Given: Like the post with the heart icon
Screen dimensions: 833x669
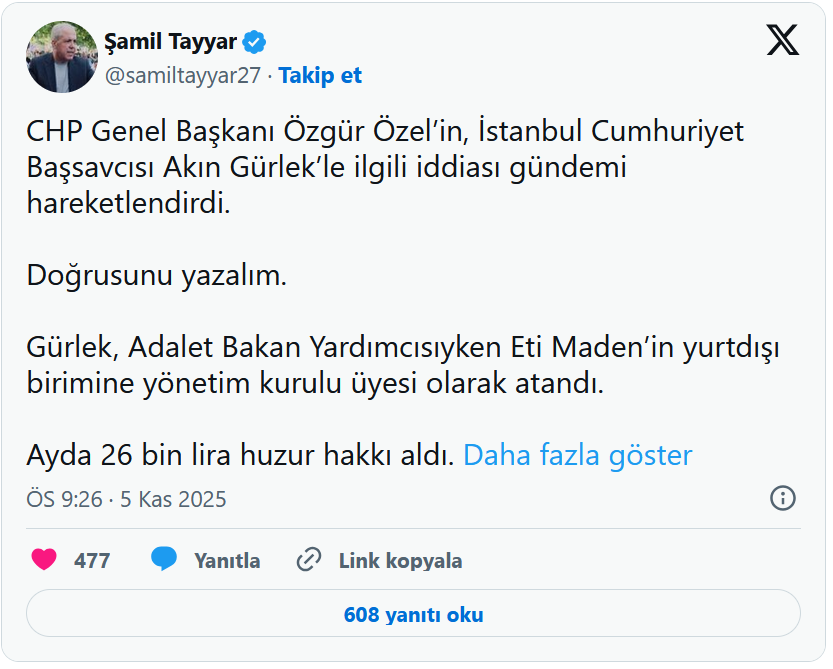Looking at the screenshot, I should pos(44,560).
